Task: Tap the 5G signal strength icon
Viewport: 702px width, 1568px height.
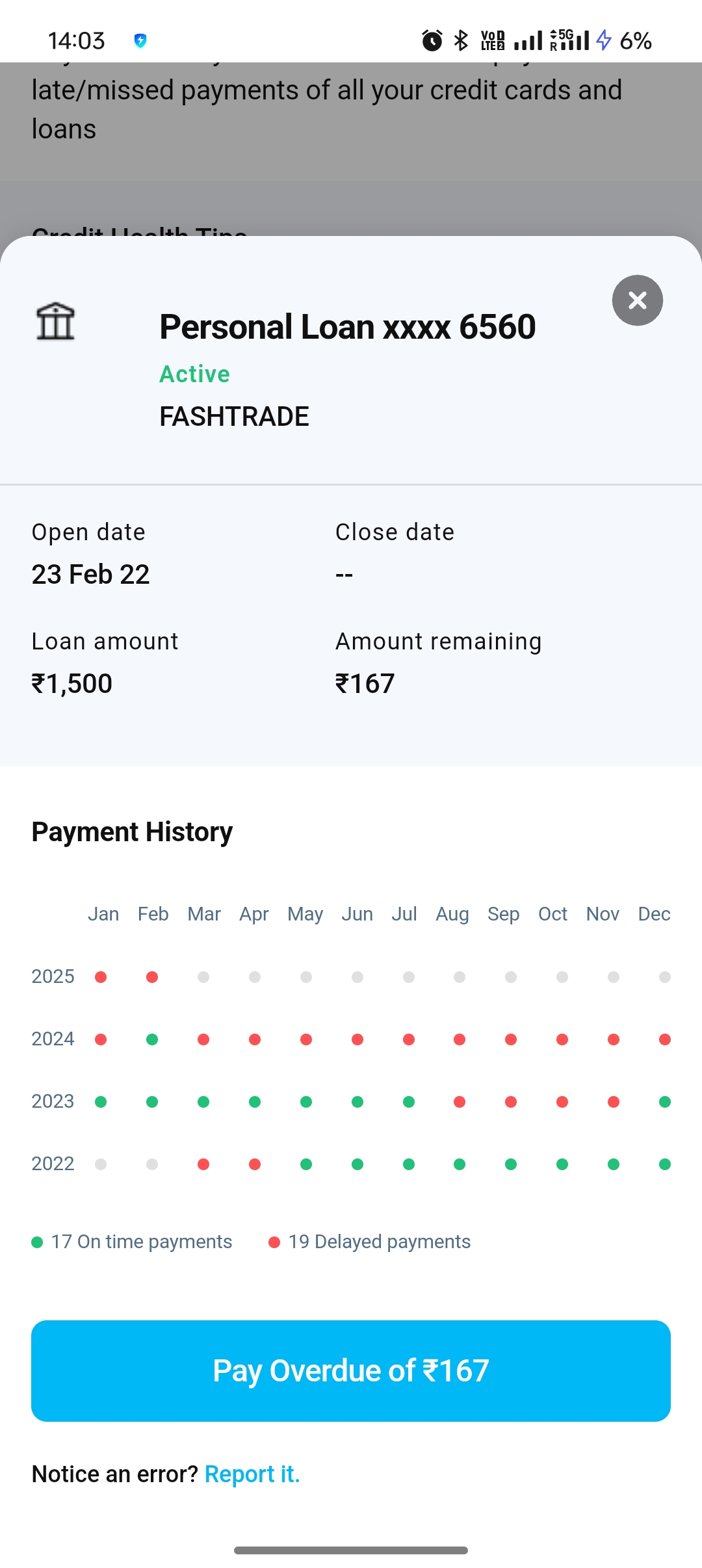Action: [x=569, y=40]
